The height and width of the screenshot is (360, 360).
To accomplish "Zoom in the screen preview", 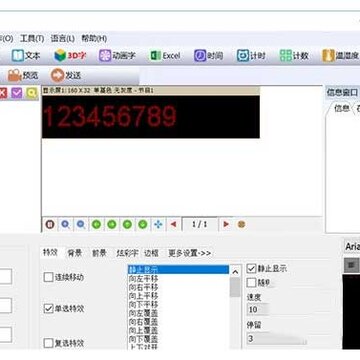I will point(65,224).
